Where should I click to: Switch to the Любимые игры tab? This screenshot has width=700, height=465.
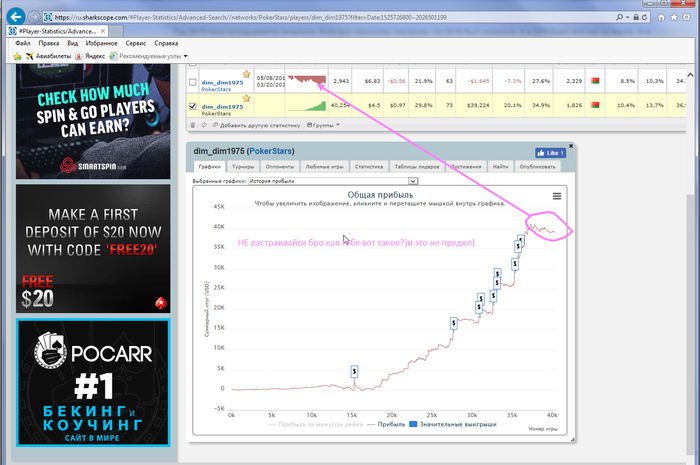tap(325, 166)
